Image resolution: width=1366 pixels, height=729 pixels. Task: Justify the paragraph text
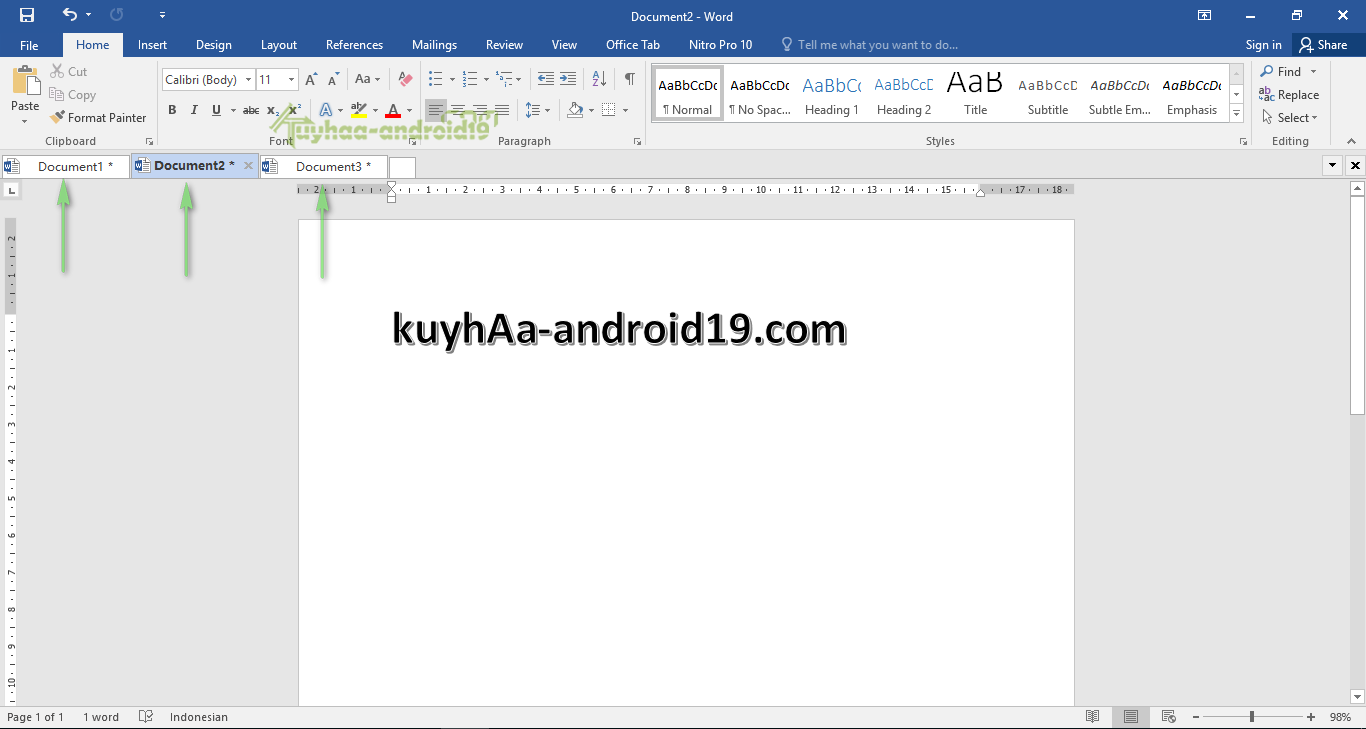point(502,110)
